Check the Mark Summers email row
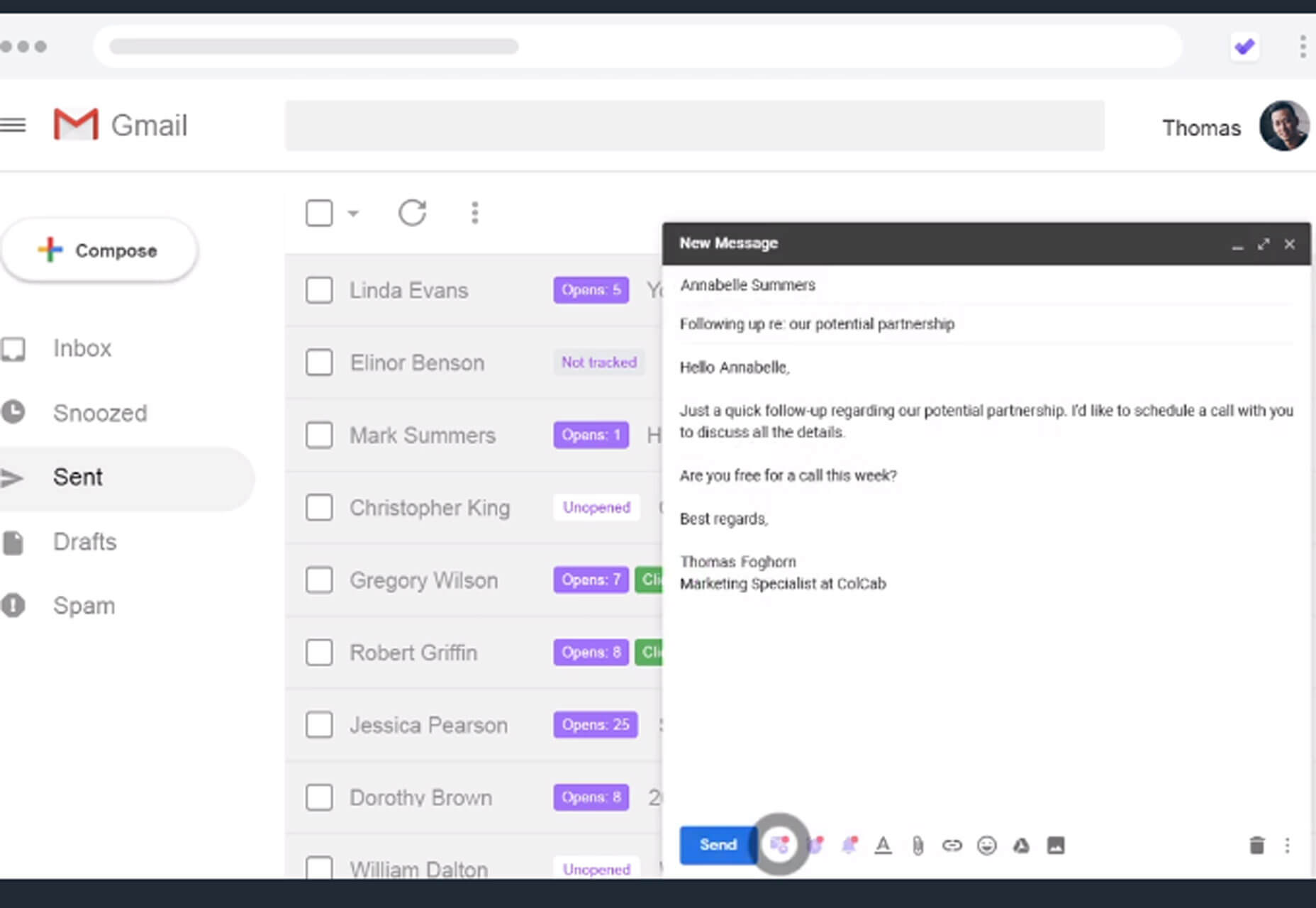 (319, 435)
